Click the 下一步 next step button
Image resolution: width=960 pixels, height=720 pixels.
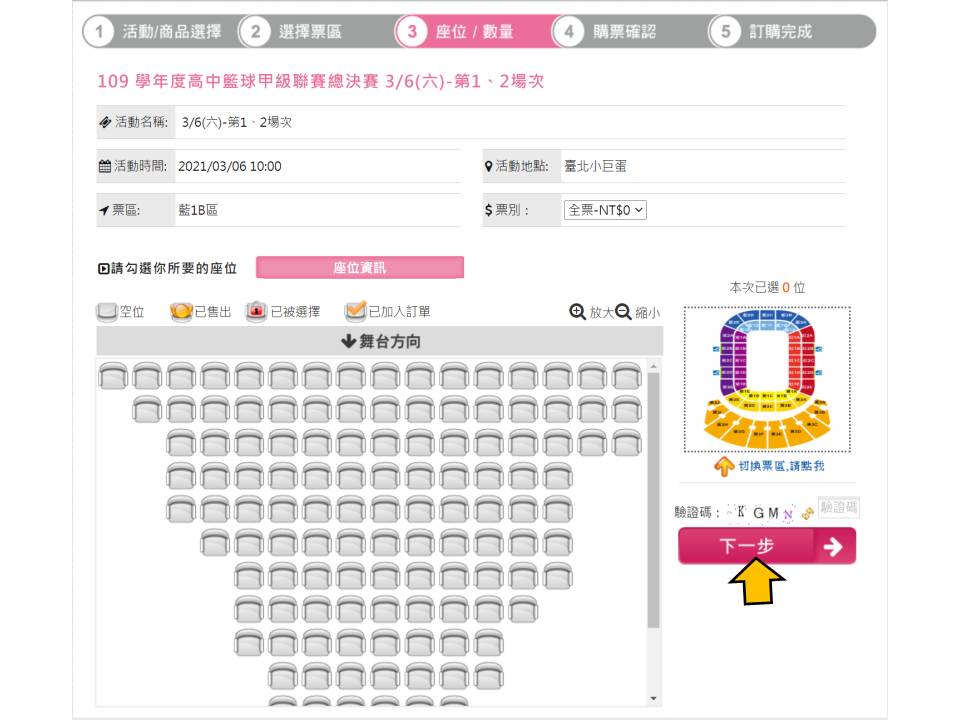pos(766,546)
